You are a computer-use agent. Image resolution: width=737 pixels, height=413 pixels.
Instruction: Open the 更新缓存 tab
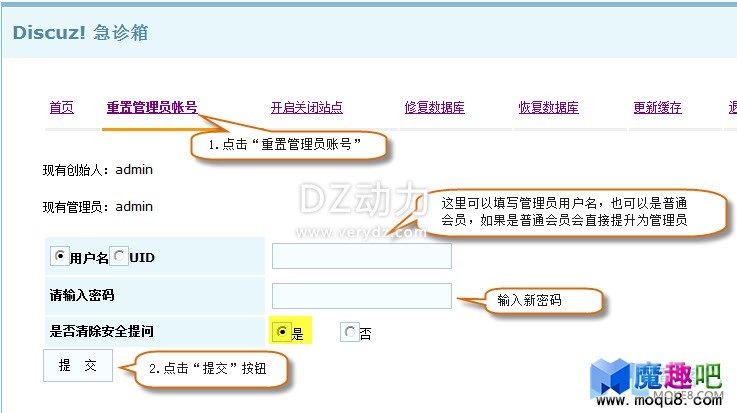point(657,108)
